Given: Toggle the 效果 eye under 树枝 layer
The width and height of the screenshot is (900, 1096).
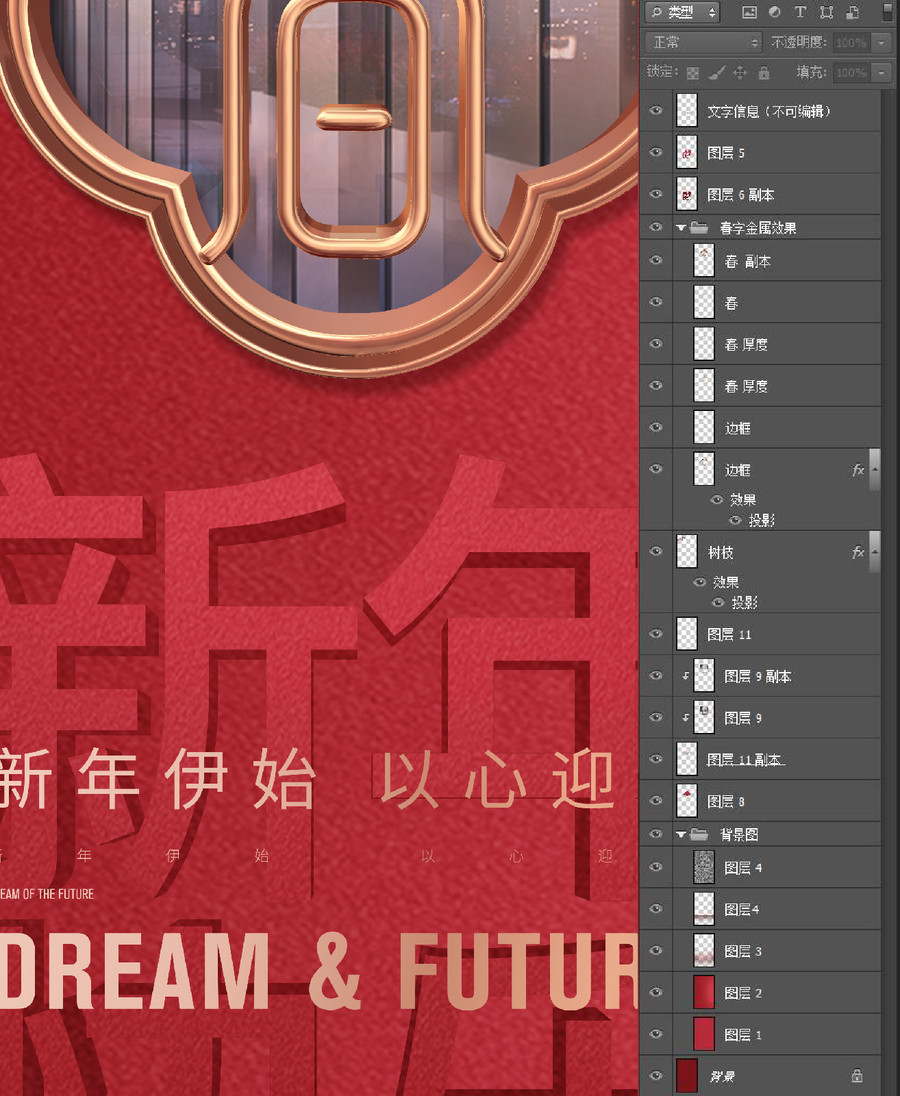Looking at the screenshot, I should (699, 582).
